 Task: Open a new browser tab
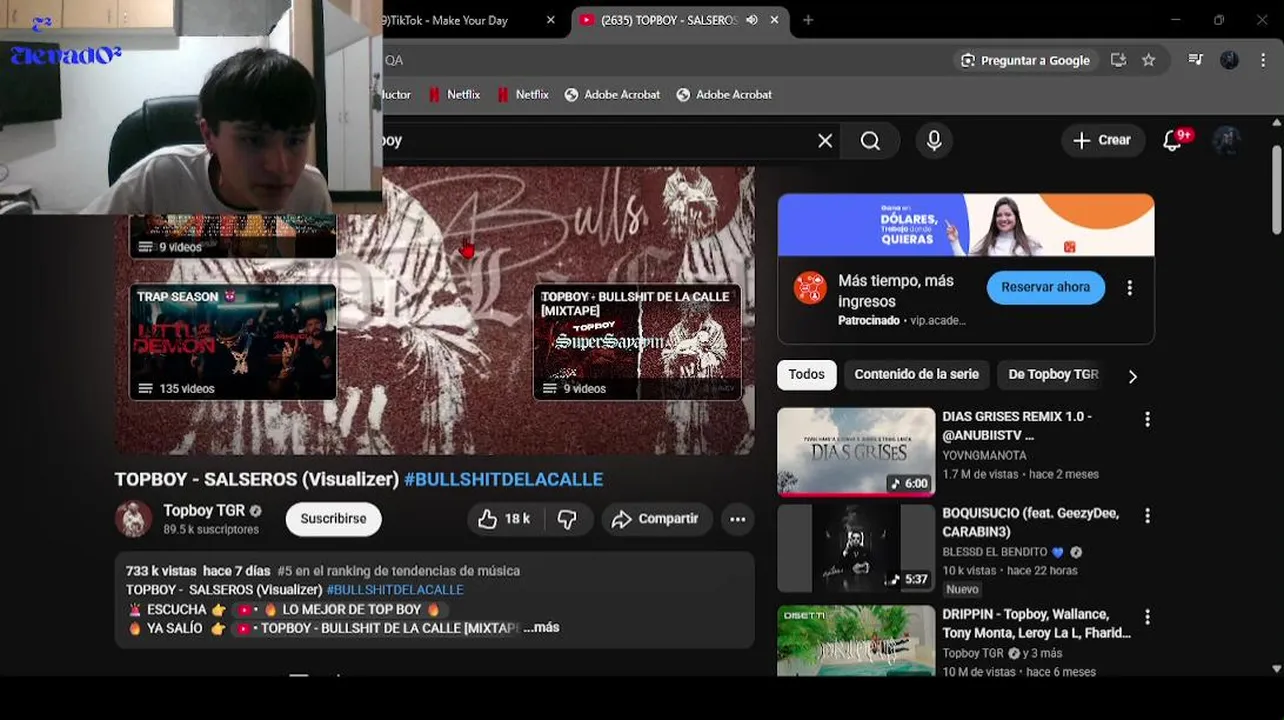point(808,20)
